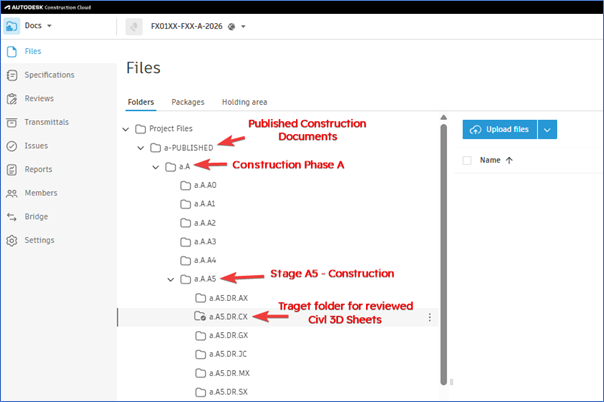
Task: Click the folder tree vertical scrollbar
Action: (444, 254)
